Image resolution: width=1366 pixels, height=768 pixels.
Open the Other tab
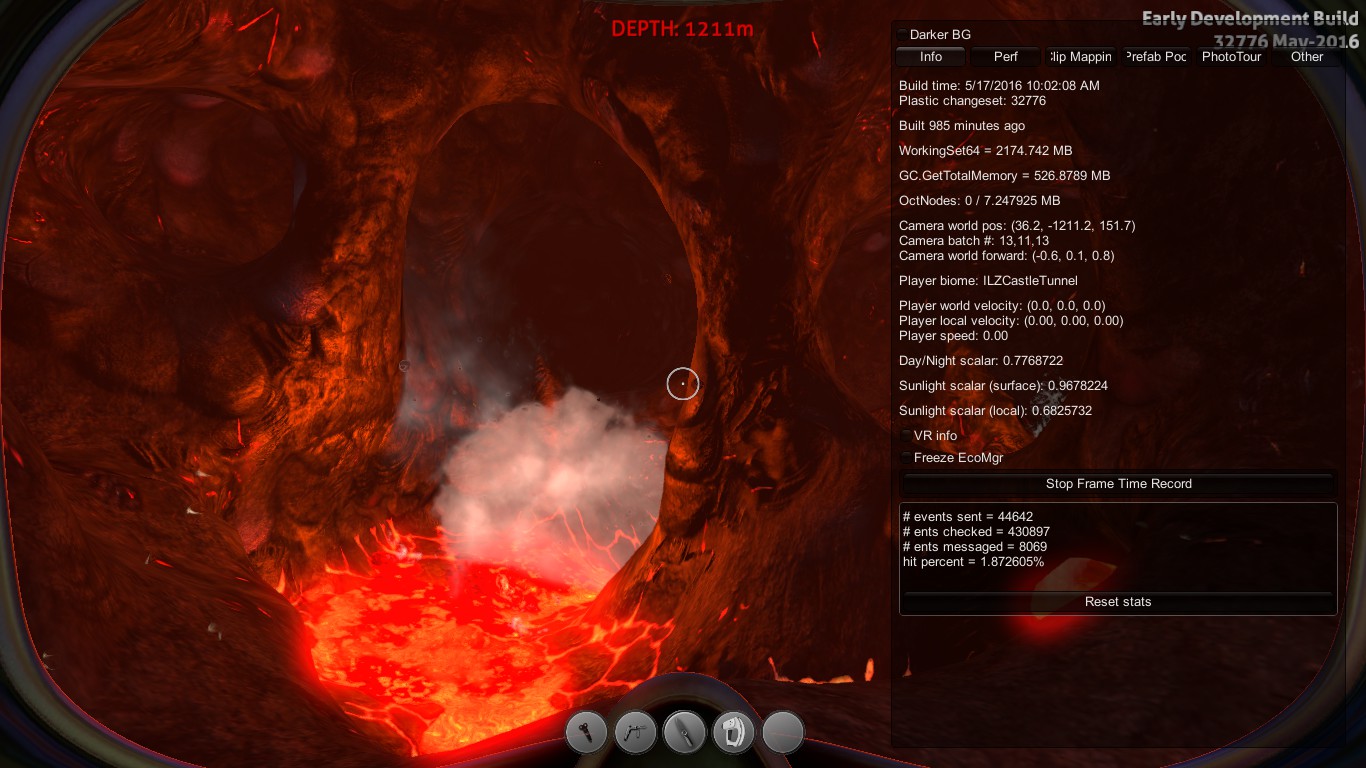pyautogui.click(x=1307, y=57)
